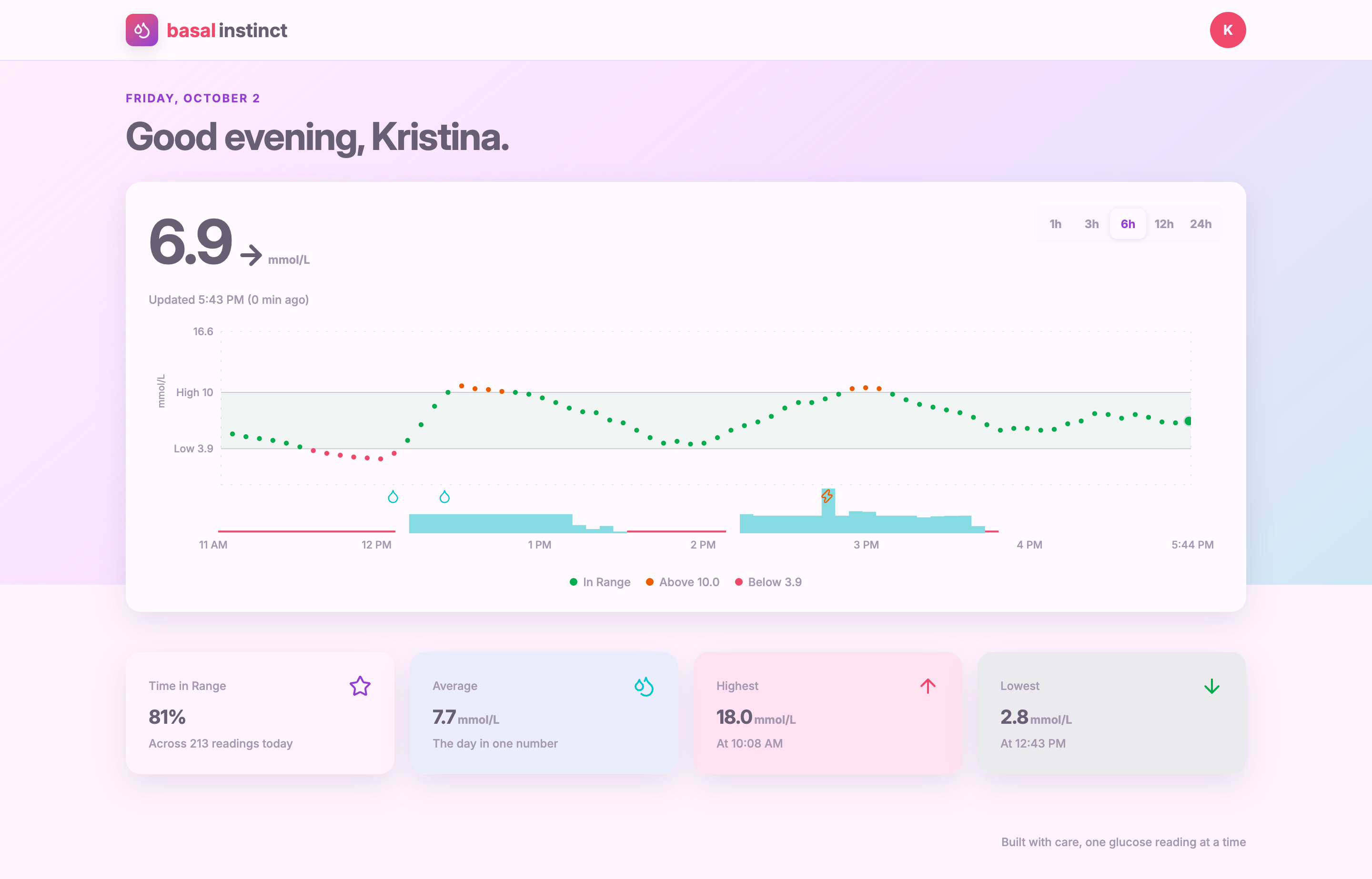The height and width of the screenshot is (879, 1372).
Task: Click the basal instinct droplet logo icon
Action: tap(141, 30)
